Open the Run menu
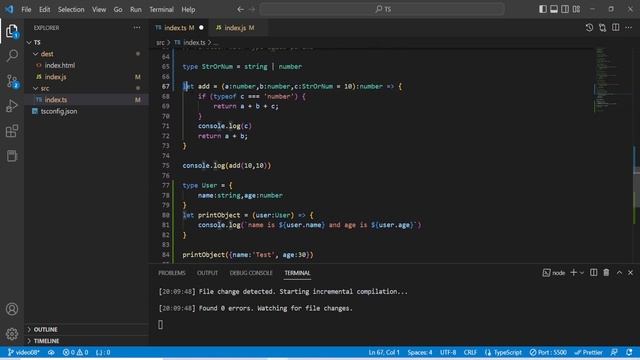The image size is (640, 360). [x=136, y=9]
